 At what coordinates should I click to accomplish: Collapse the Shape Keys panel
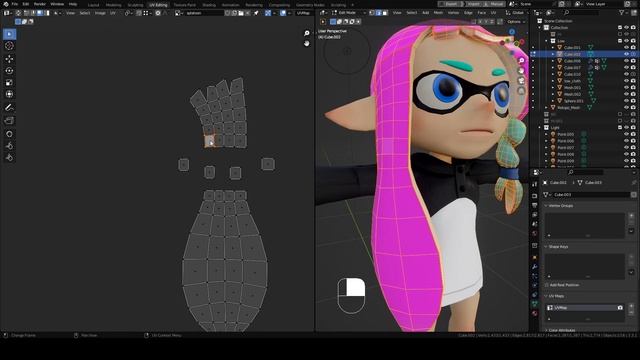[546, 247]
